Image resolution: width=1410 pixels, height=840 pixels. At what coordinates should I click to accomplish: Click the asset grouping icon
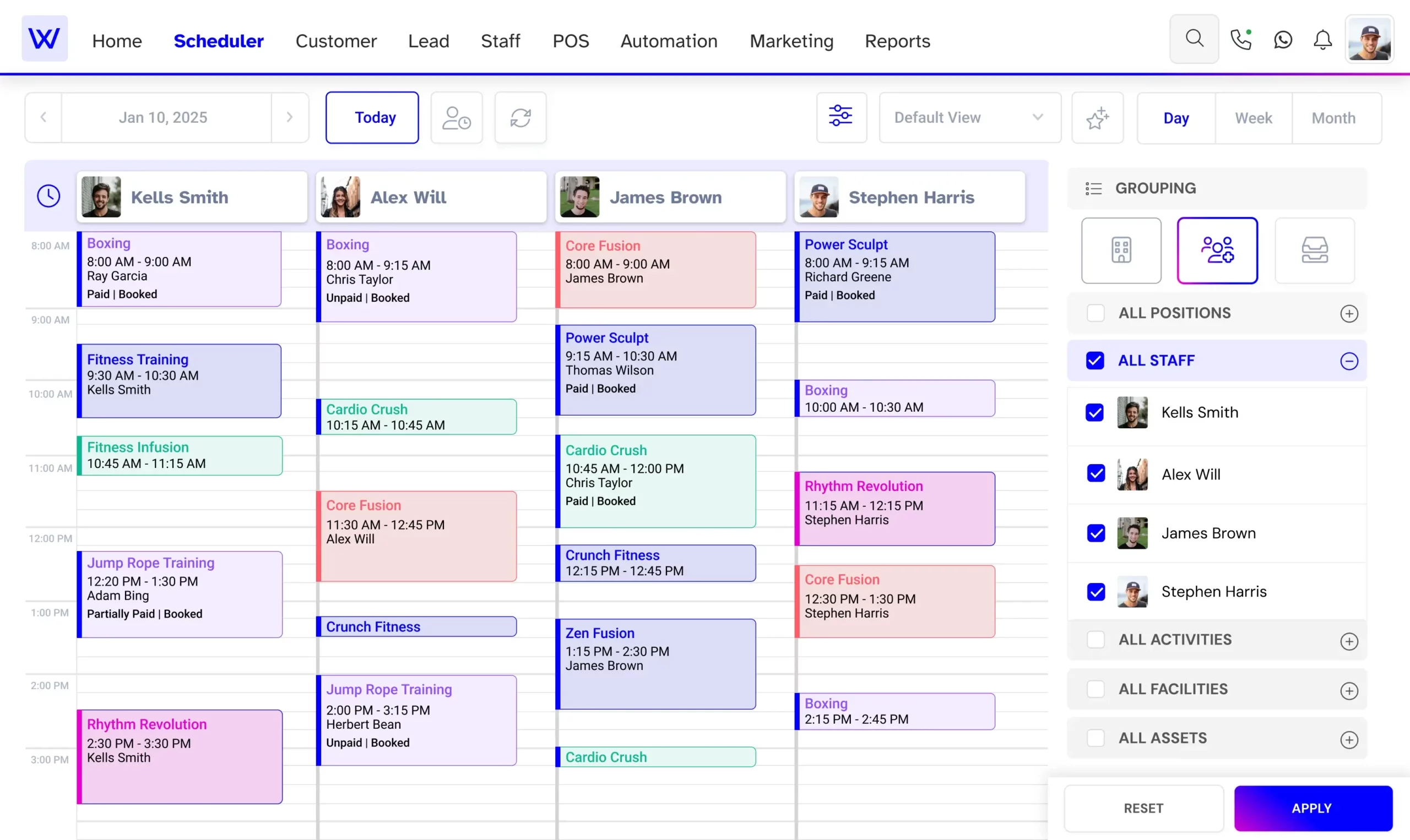pos(1314,250)
